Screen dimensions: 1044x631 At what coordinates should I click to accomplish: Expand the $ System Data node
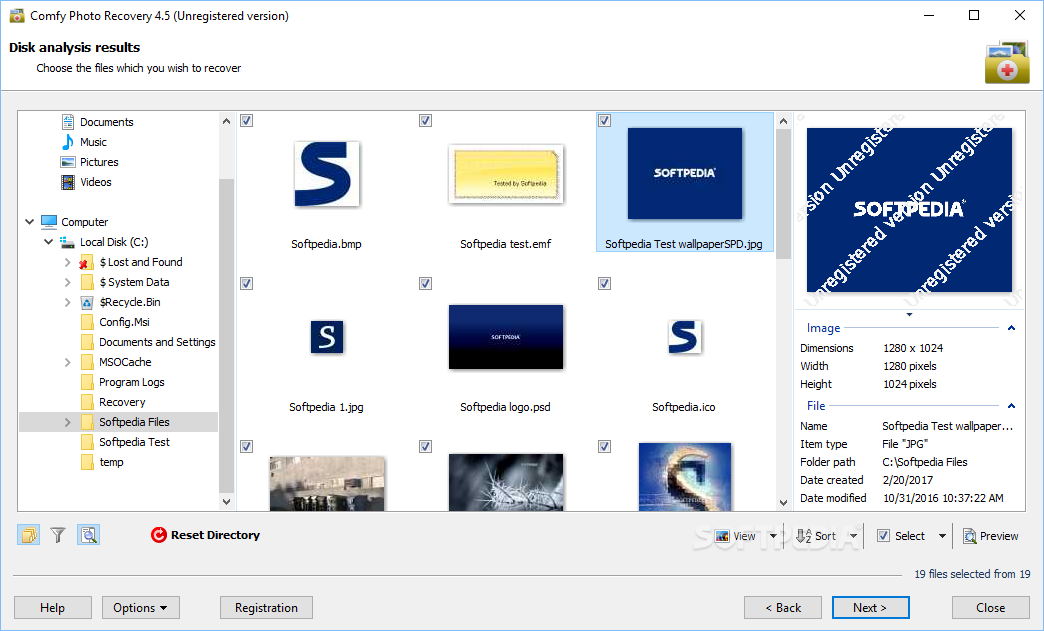67,282
